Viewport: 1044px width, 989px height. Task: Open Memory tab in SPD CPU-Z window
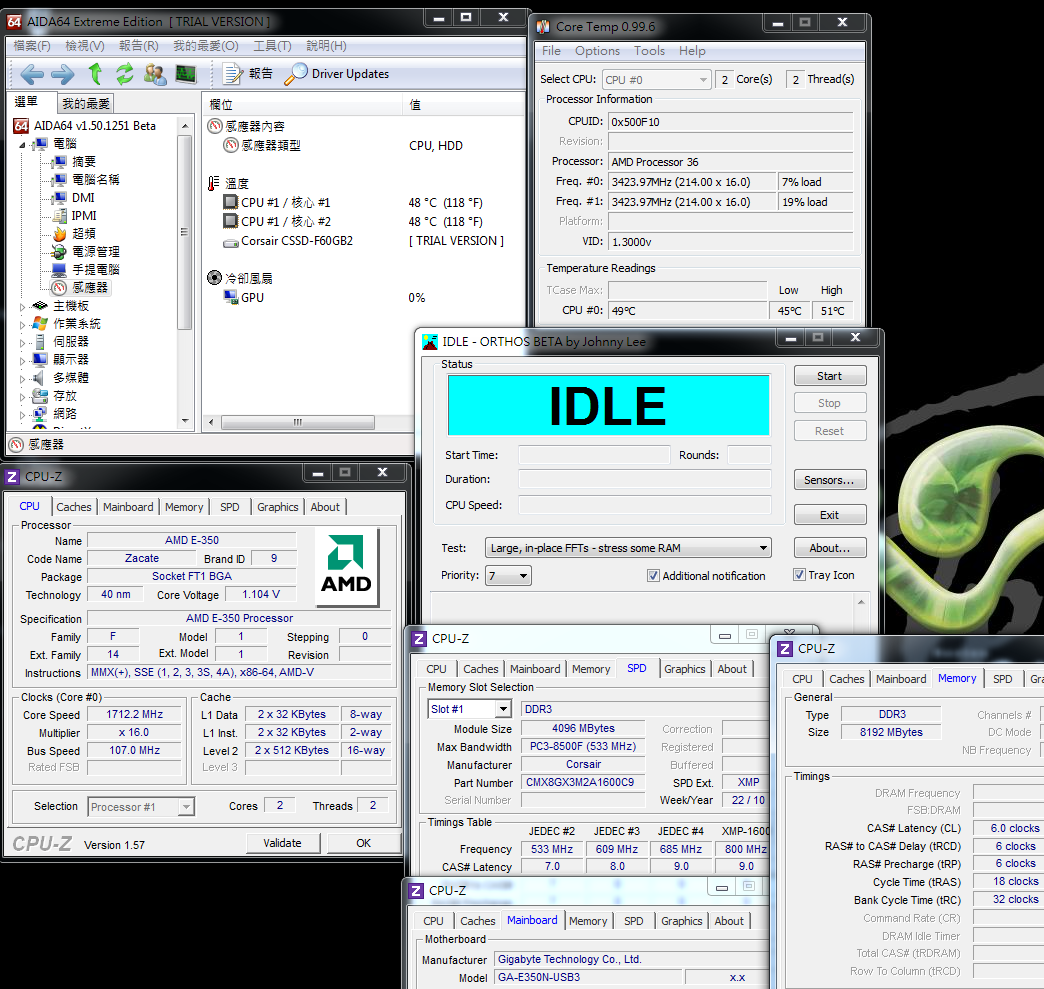pos(591,669)
